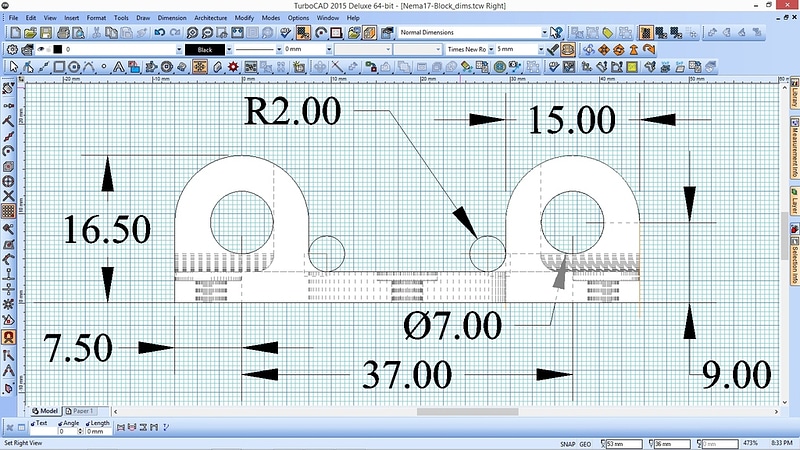Click the orange up arrow icon
The width and height of the screenshot is (800, 450).
click(x=634, y=49)
